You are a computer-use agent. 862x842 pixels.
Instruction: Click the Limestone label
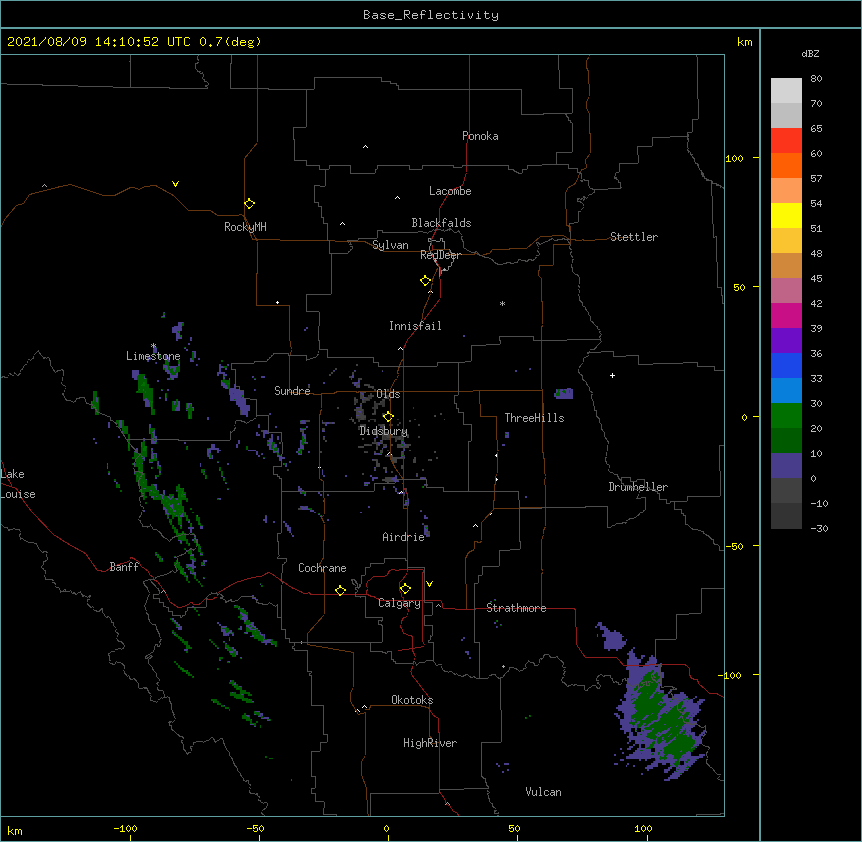coord(153,356)
